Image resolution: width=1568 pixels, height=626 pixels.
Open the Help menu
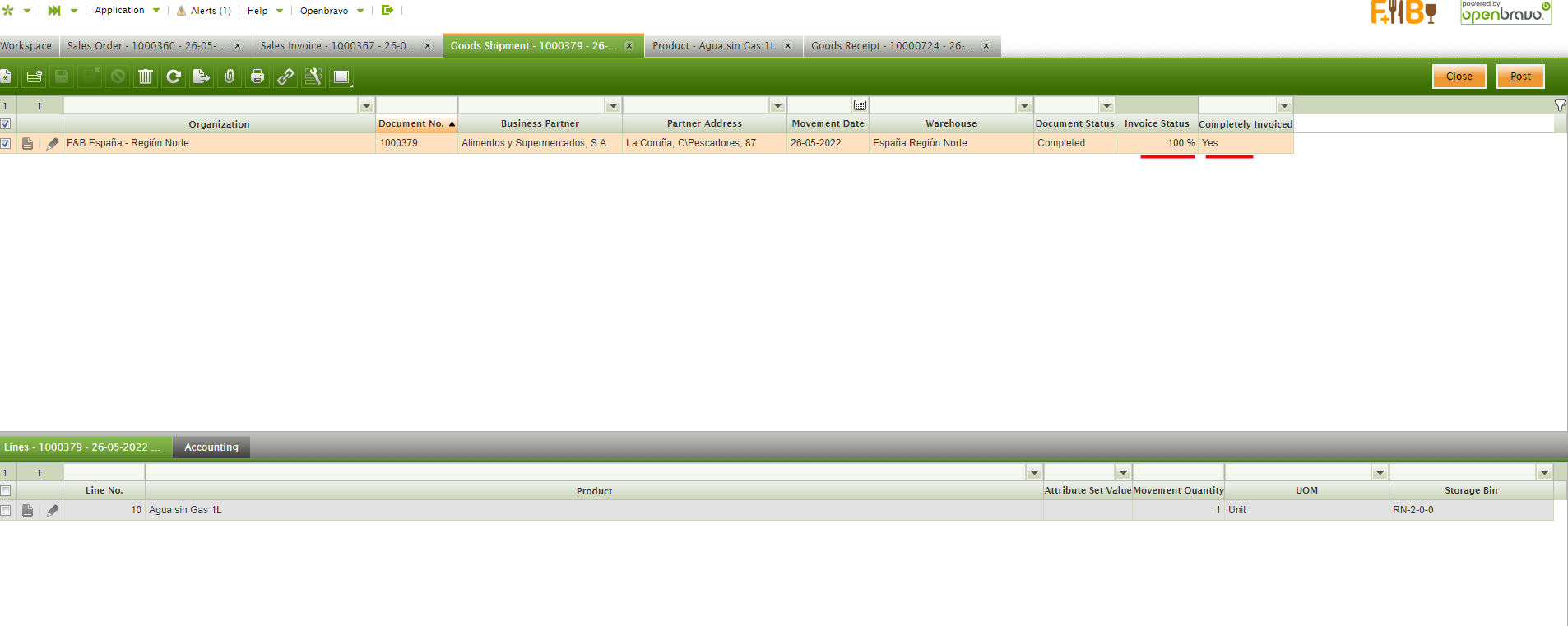(265, 11)
